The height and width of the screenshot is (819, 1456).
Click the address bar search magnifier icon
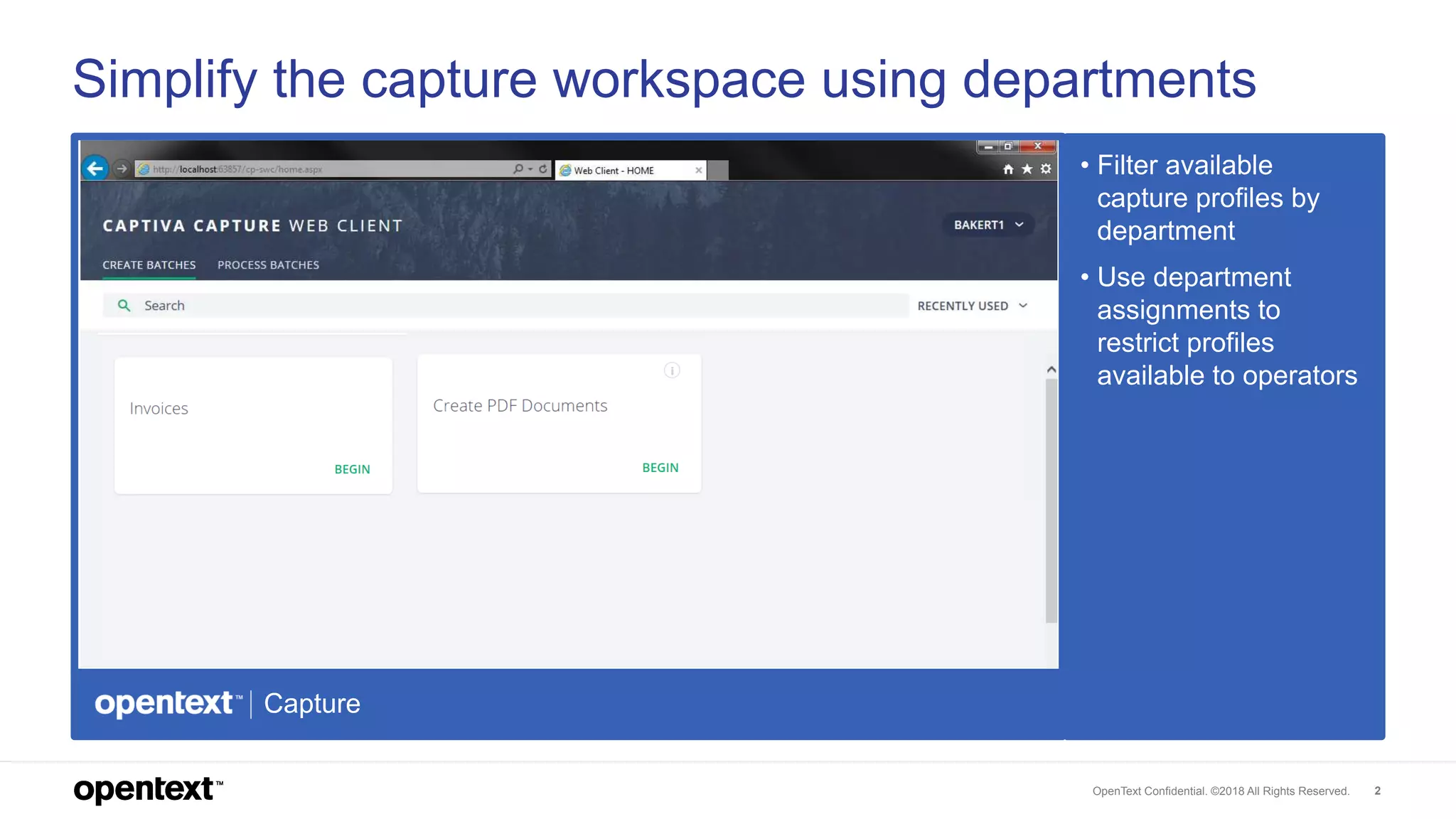[x=518, y=168]
